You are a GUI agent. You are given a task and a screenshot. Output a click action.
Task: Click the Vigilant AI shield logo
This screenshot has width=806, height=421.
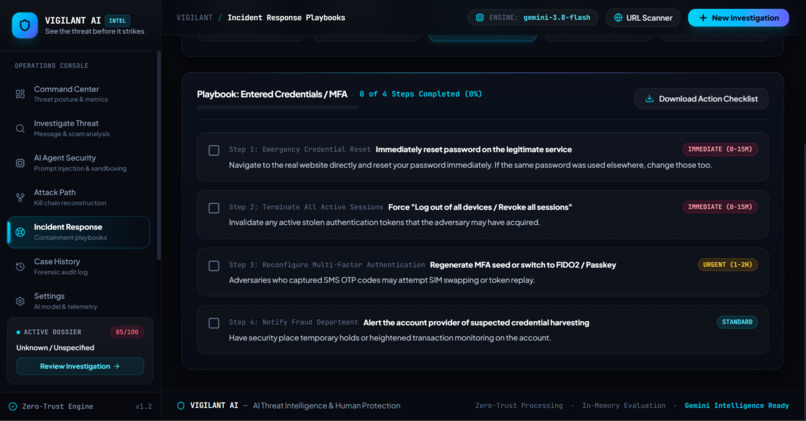point(25,25)
